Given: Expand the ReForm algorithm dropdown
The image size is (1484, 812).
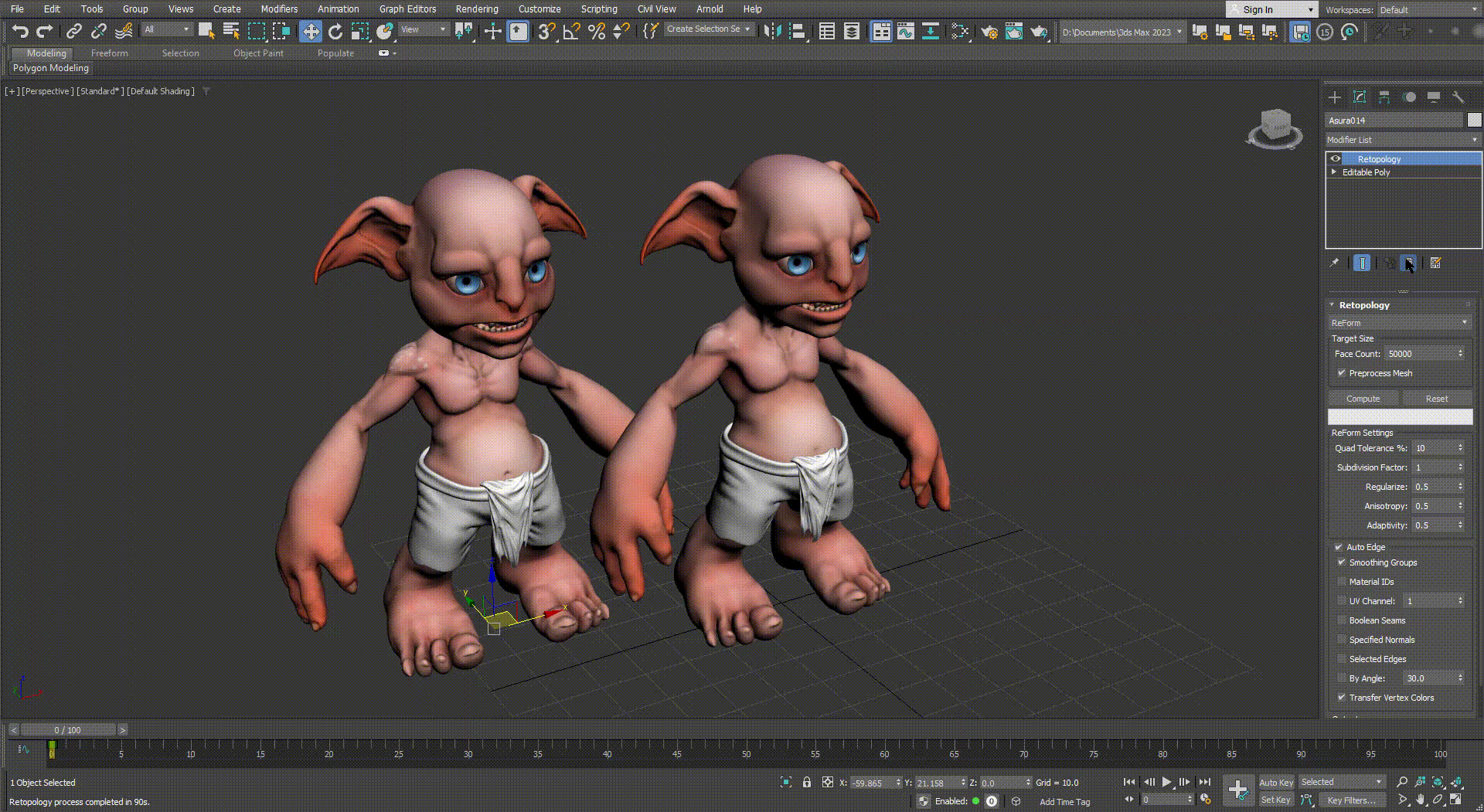Looking at the screenshot, I should (x=1399, y=323).
